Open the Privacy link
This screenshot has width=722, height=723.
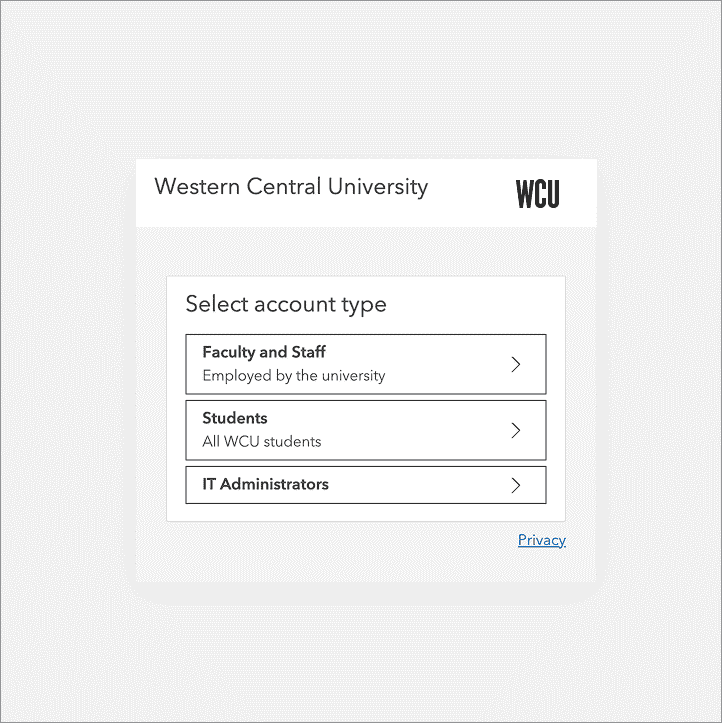click(x=541, y=540)
